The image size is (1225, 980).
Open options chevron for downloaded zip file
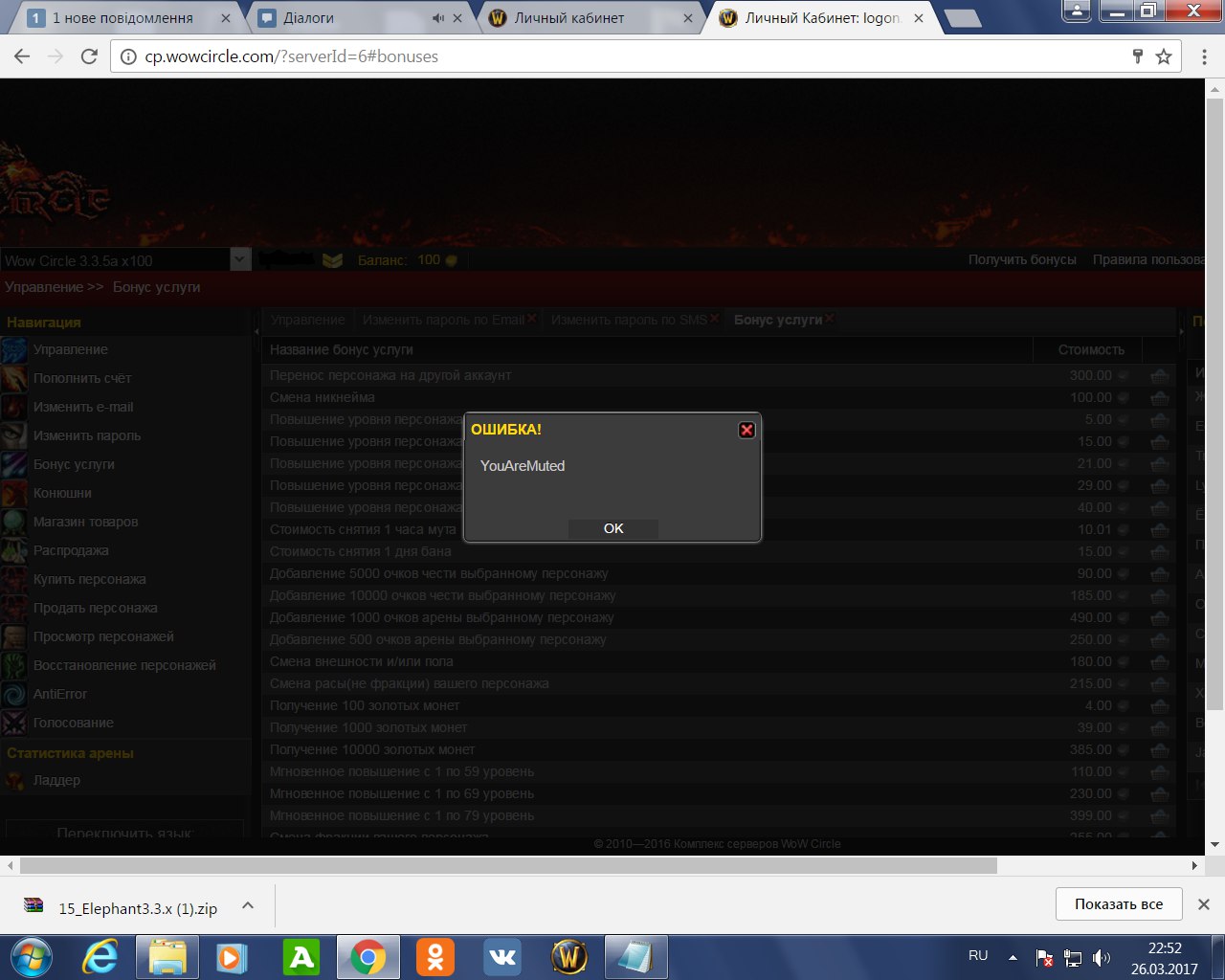click(x=248, y=905)
